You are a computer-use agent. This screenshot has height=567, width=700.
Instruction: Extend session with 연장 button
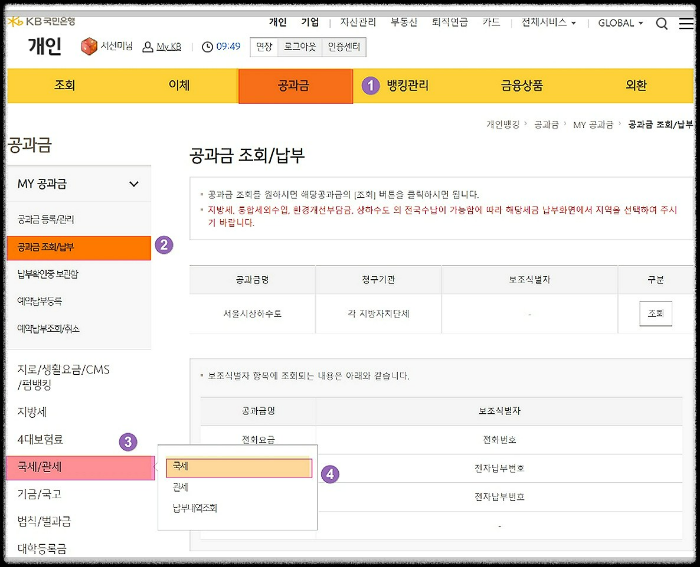[x=264, y=47]
